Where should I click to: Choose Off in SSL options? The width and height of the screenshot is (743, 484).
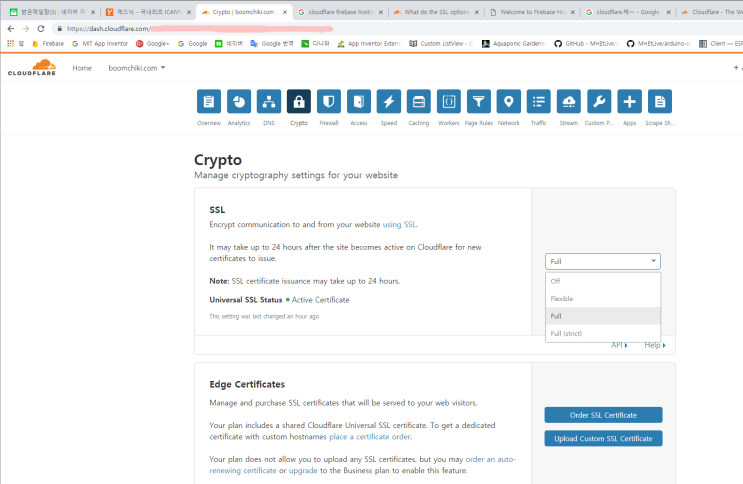tap(603, 281)
